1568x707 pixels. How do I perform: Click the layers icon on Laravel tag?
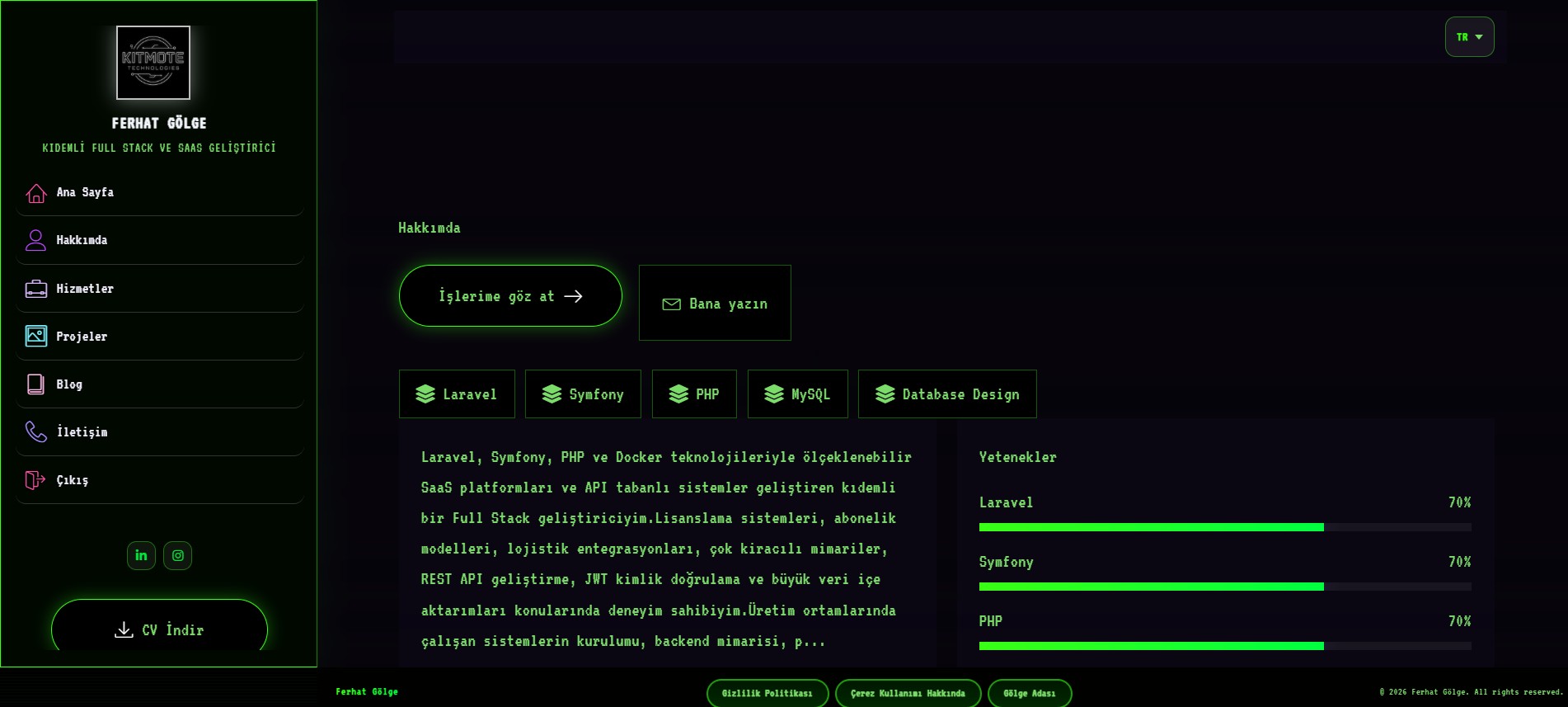pyautogui.click(x=425, y=394)
